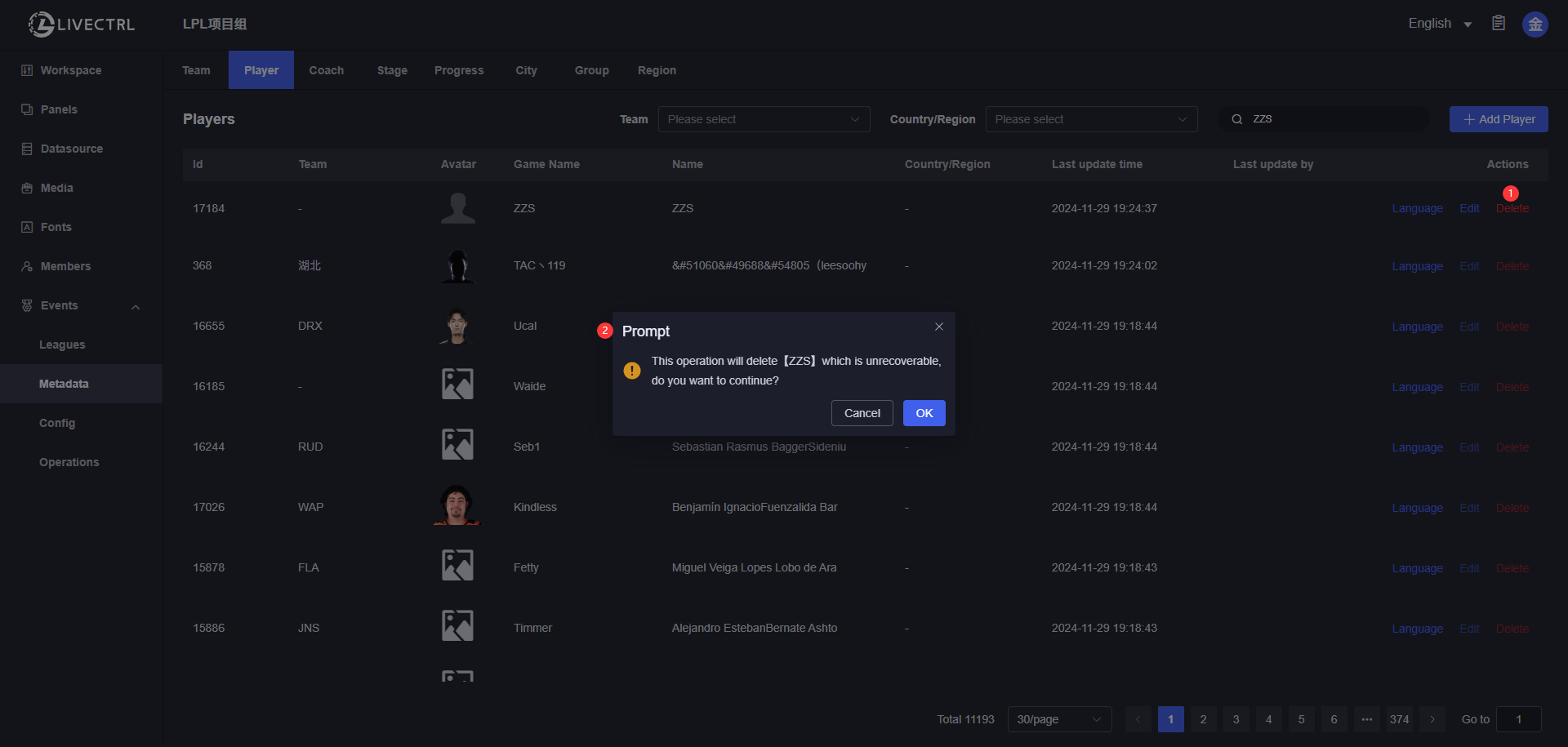Open Media section icon

click(27, 188)
